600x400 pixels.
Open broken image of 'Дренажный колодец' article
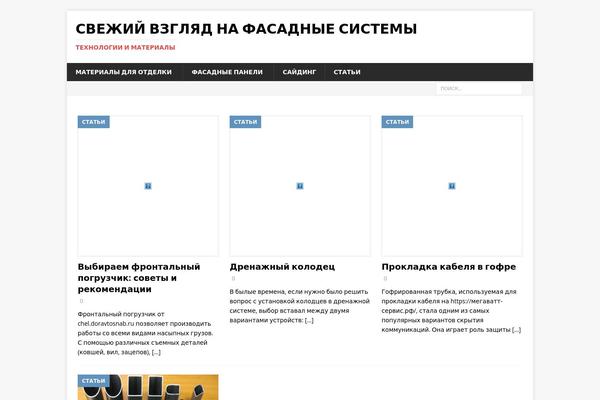300,186
